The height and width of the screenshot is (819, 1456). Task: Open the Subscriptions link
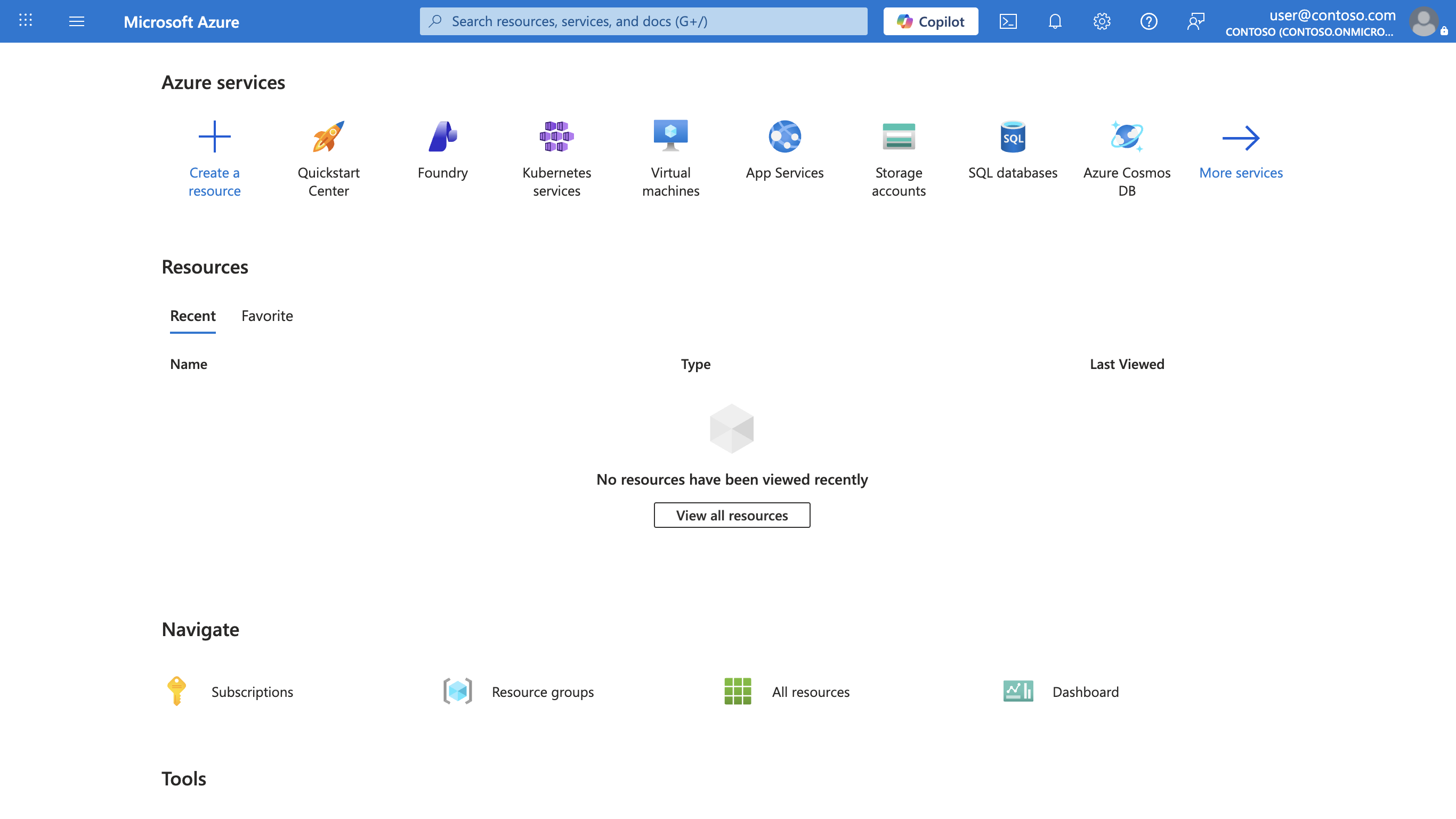point(252,692)
